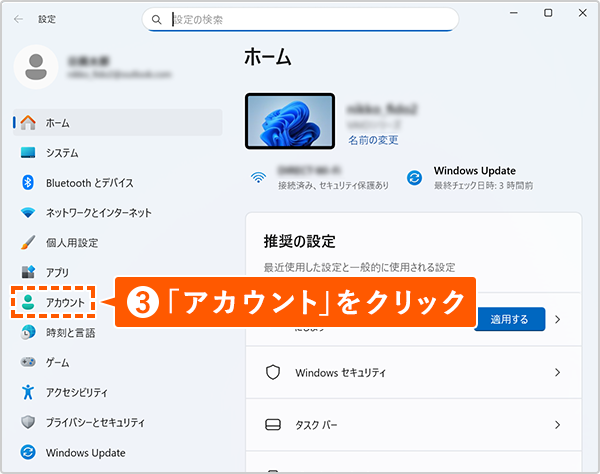Open アクセシビリティ settings
The image size is (600, 474).
(x=76, y=392)
